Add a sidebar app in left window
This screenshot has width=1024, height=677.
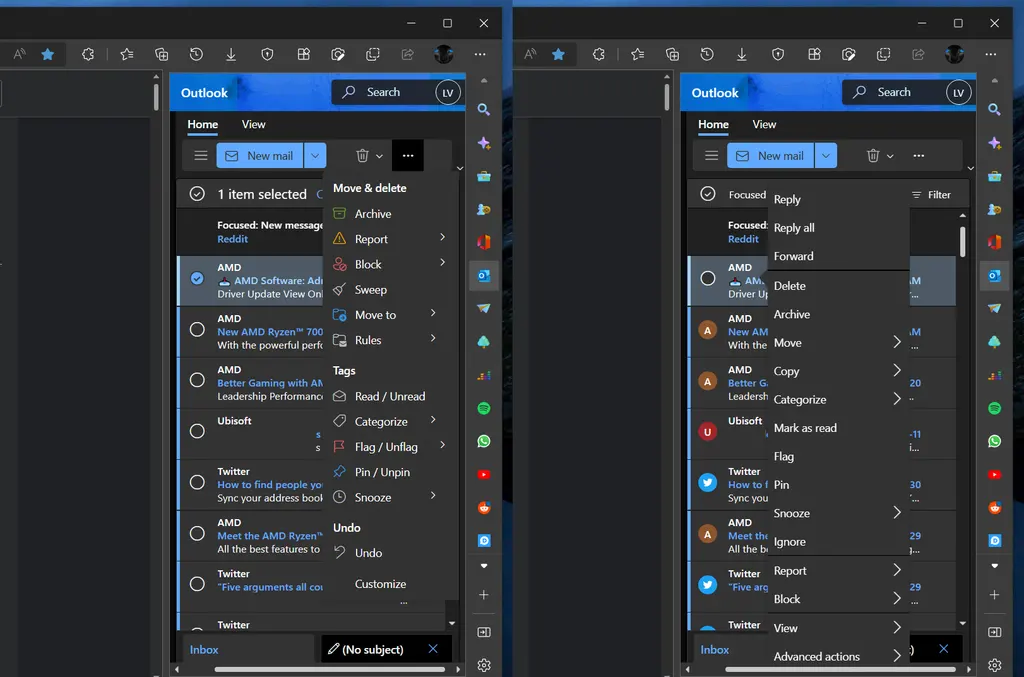484,595
